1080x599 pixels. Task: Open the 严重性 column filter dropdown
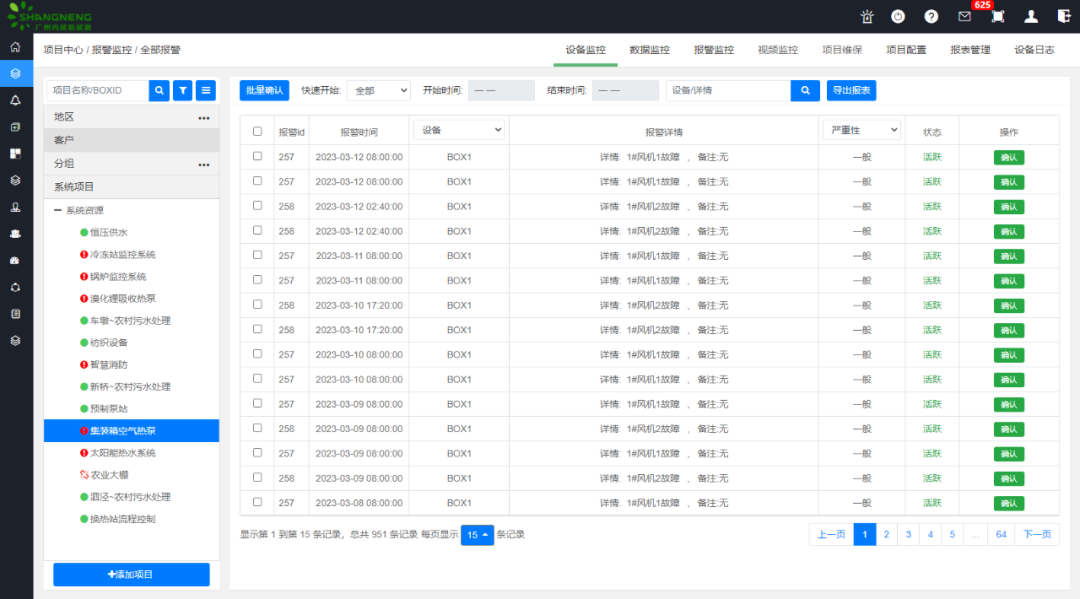point(861,130)
